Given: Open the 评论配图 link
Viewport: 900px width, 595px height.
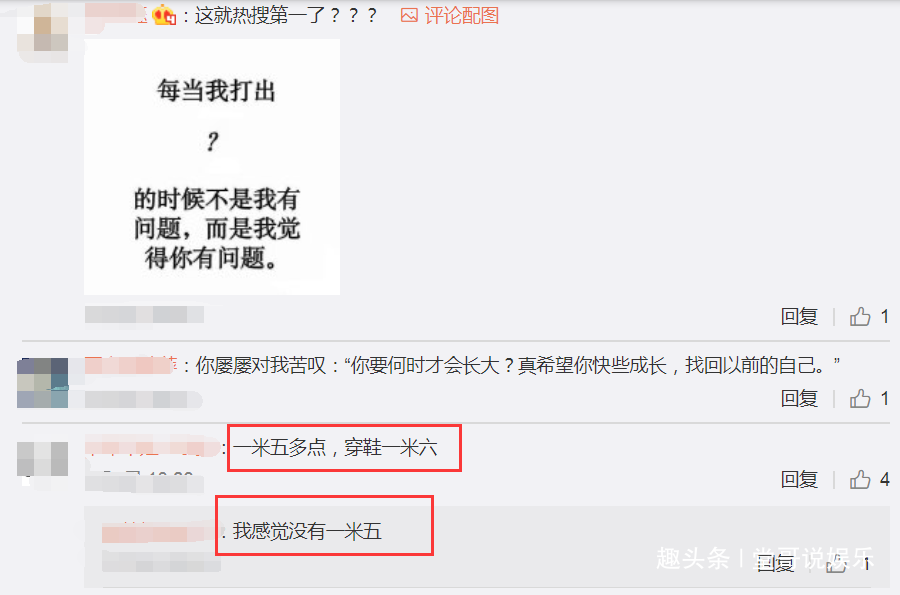Looking at the screenshot, I should tap(461, 15).
